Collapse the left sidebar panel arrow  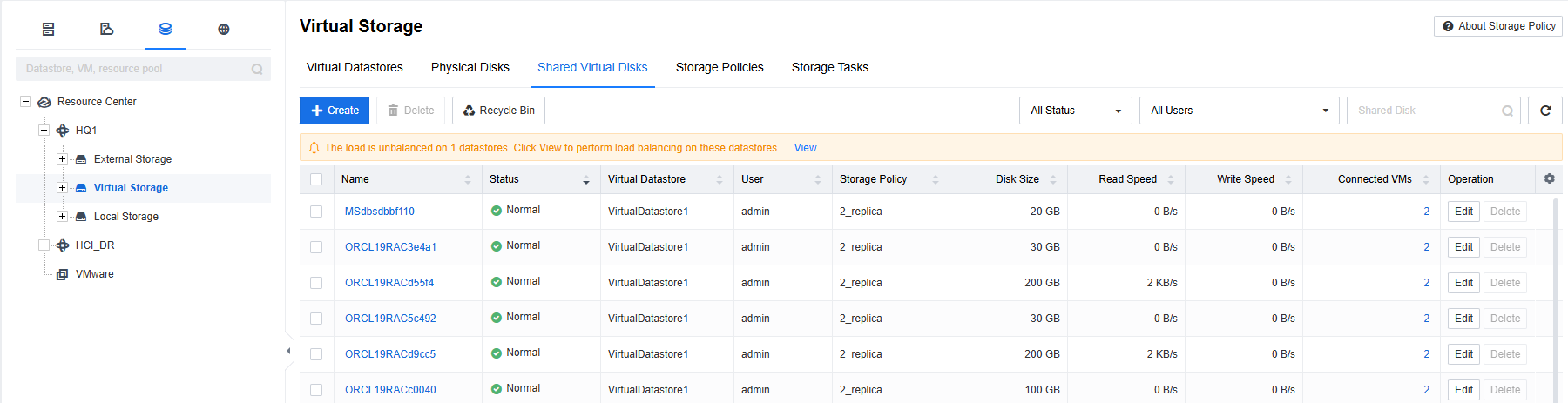click(x=288, y=351)
